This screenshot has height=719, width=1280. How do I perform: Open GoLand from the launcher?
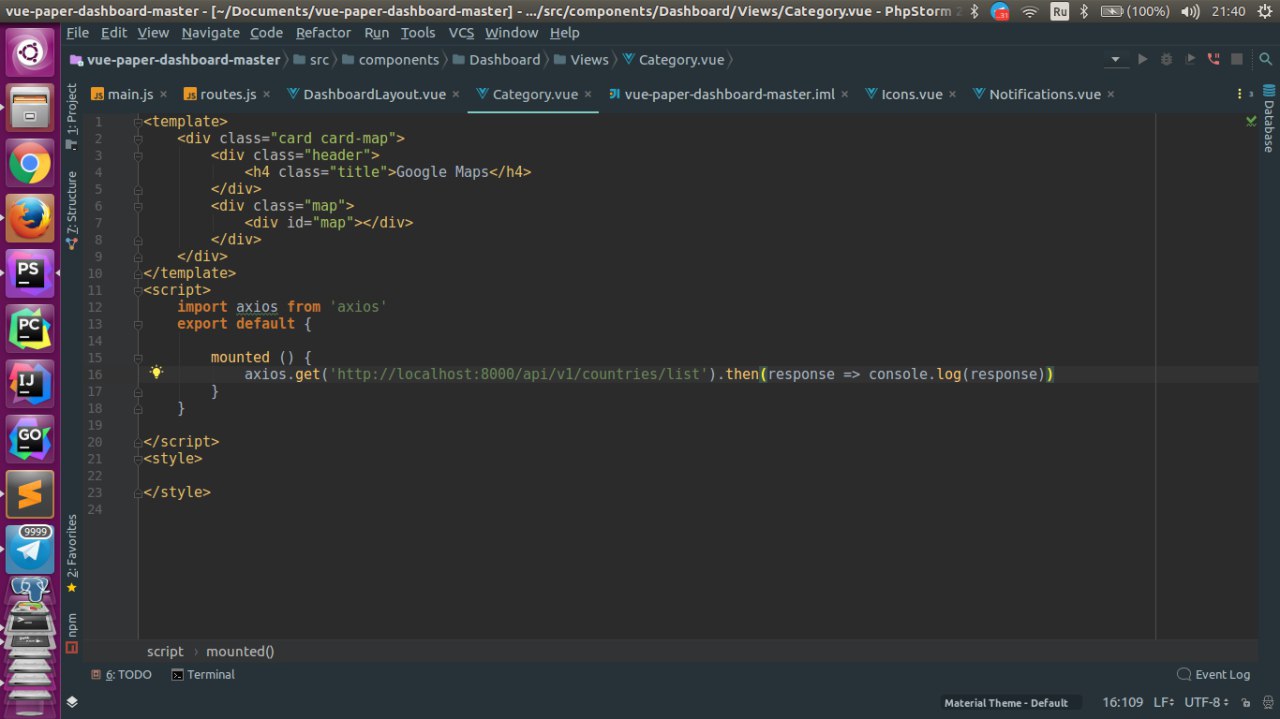point(30,438)
